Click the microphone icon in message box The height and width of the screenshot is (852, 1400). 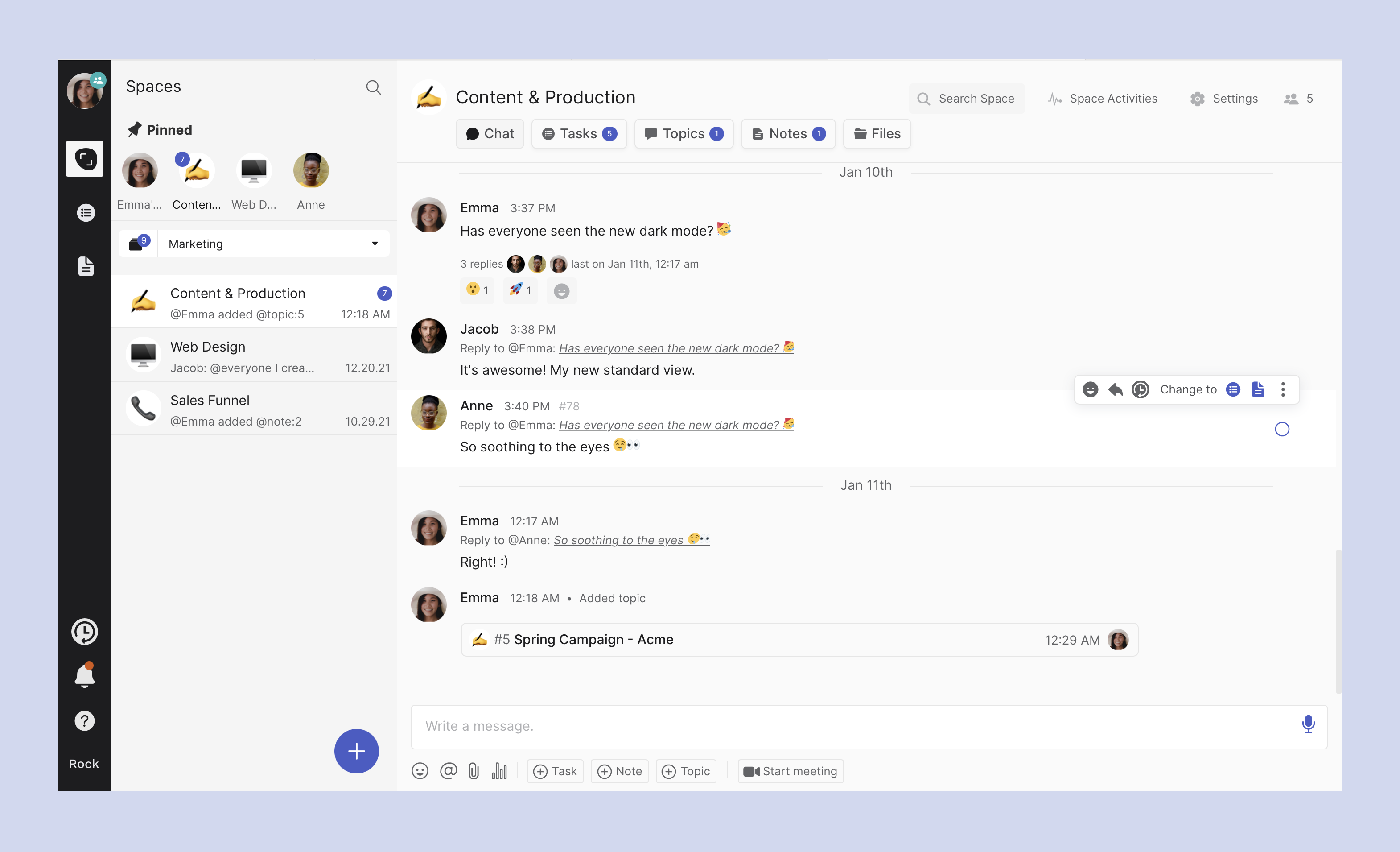tap(1308, 724)
